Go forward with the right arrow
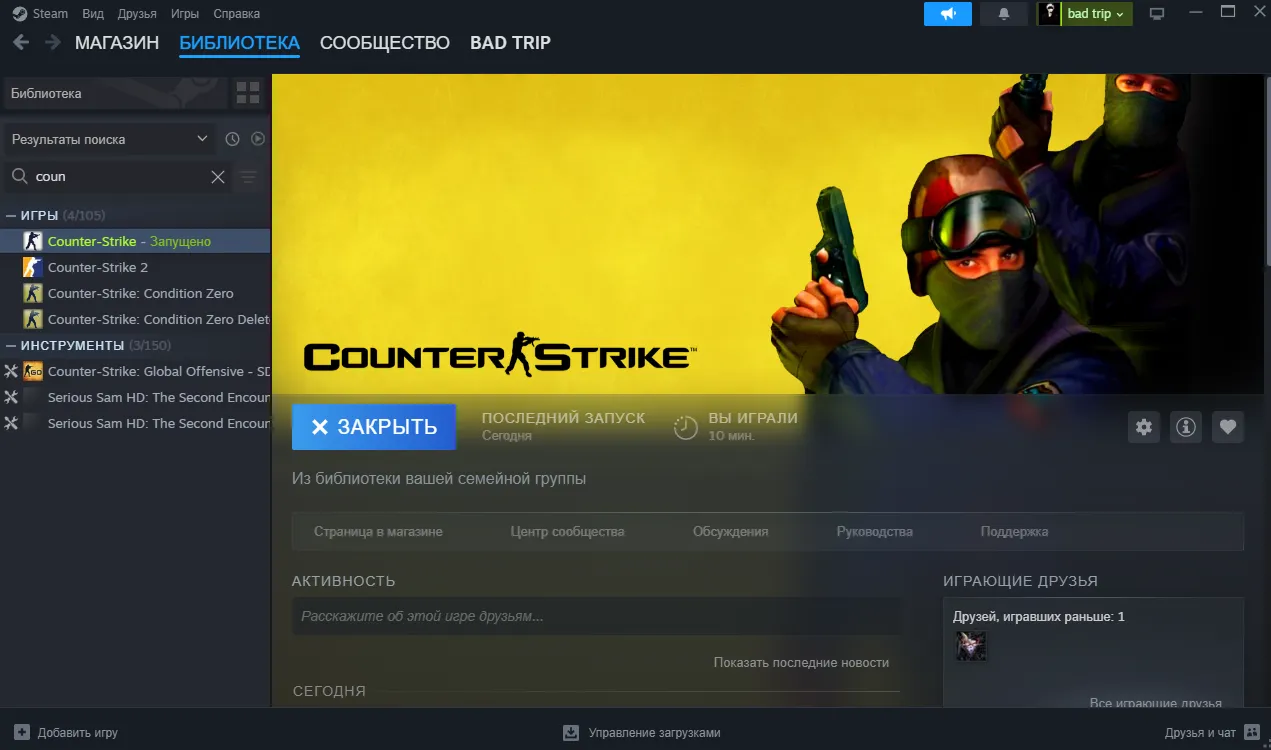This screenshot has width=1271, height=750. (x=53, y=43)
